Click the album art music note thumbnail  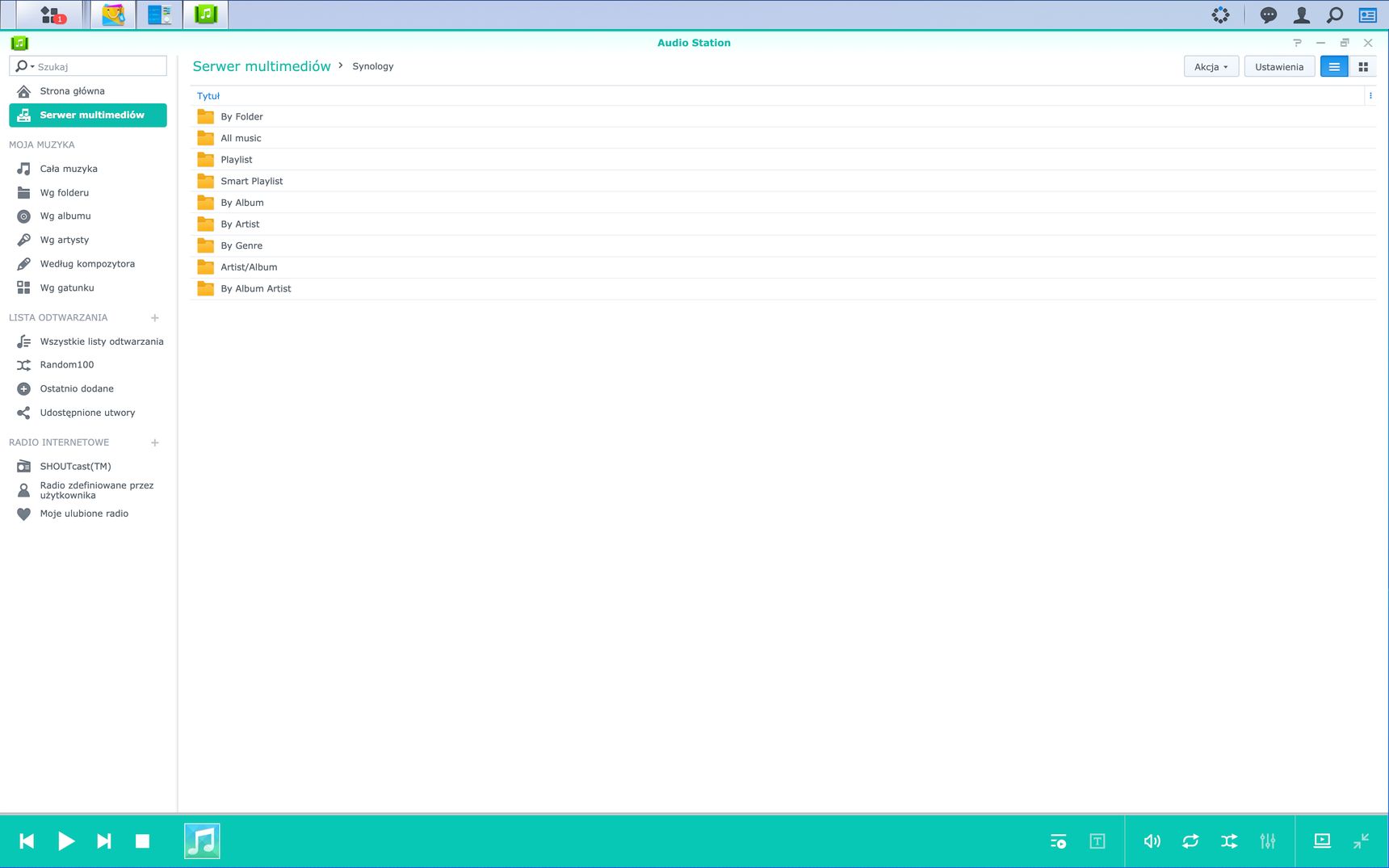point(202,841)
